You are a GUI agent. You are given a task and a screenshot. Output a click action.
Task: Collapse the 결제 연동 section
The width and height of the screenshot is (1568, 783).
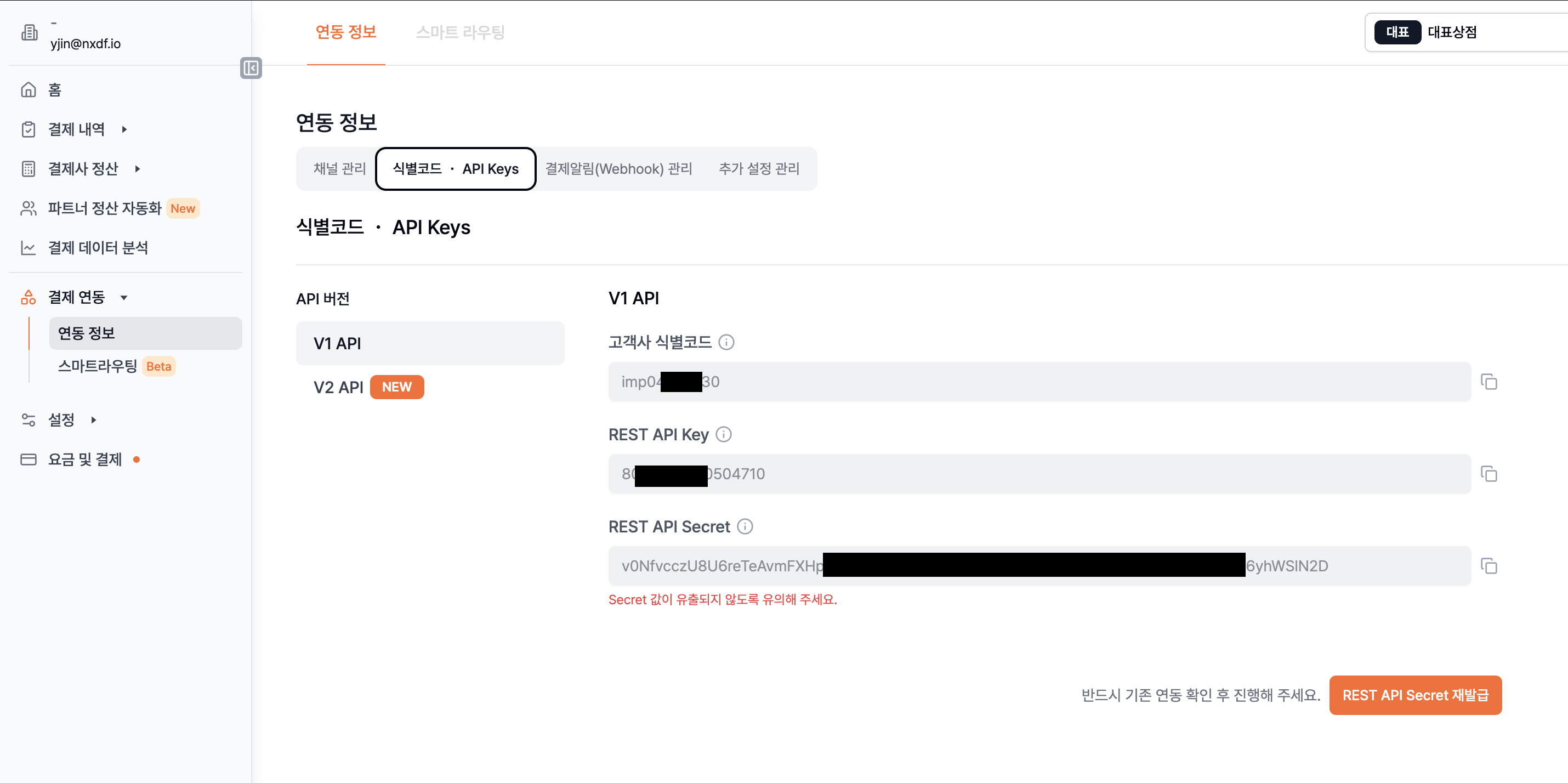(x=124, y=297)
